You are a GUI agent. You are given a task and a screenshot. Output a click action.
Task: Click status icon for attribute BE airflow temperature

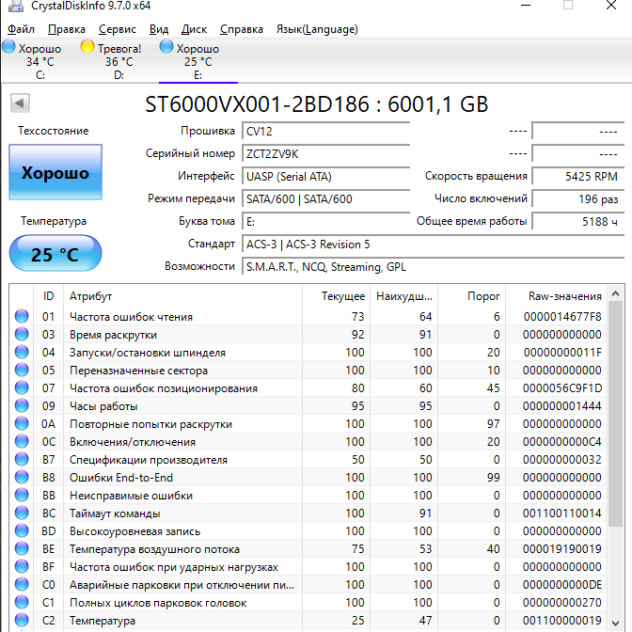[22, 549]
